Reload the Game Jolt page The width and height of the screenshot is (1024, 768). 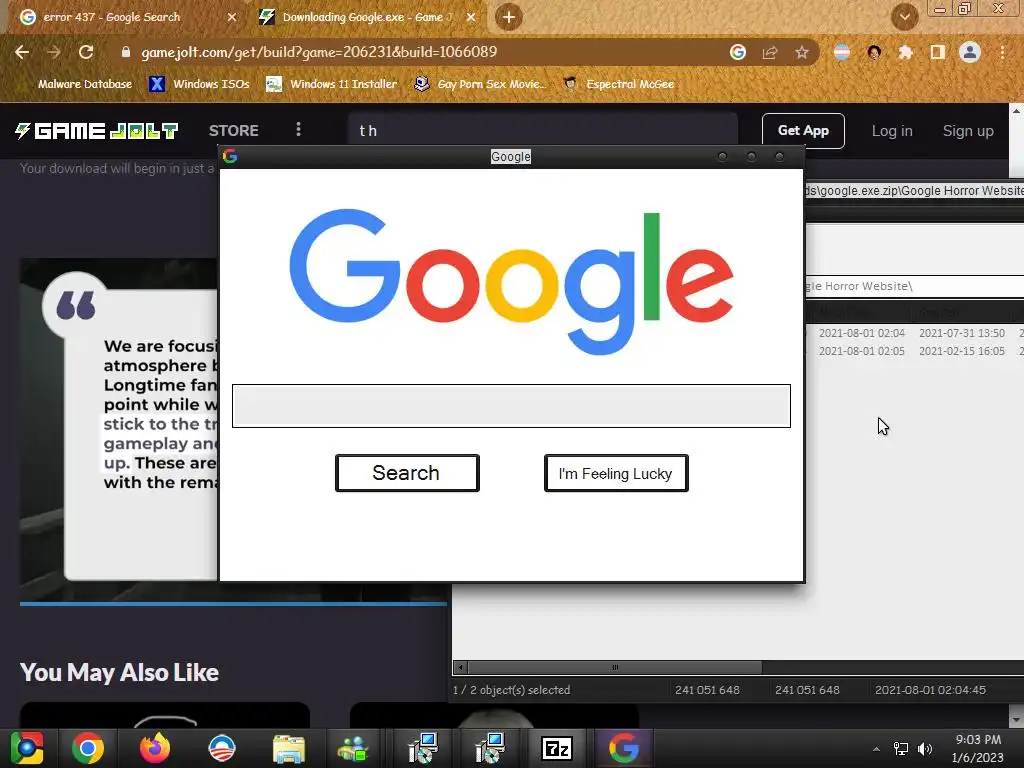[x=86, y=52]
